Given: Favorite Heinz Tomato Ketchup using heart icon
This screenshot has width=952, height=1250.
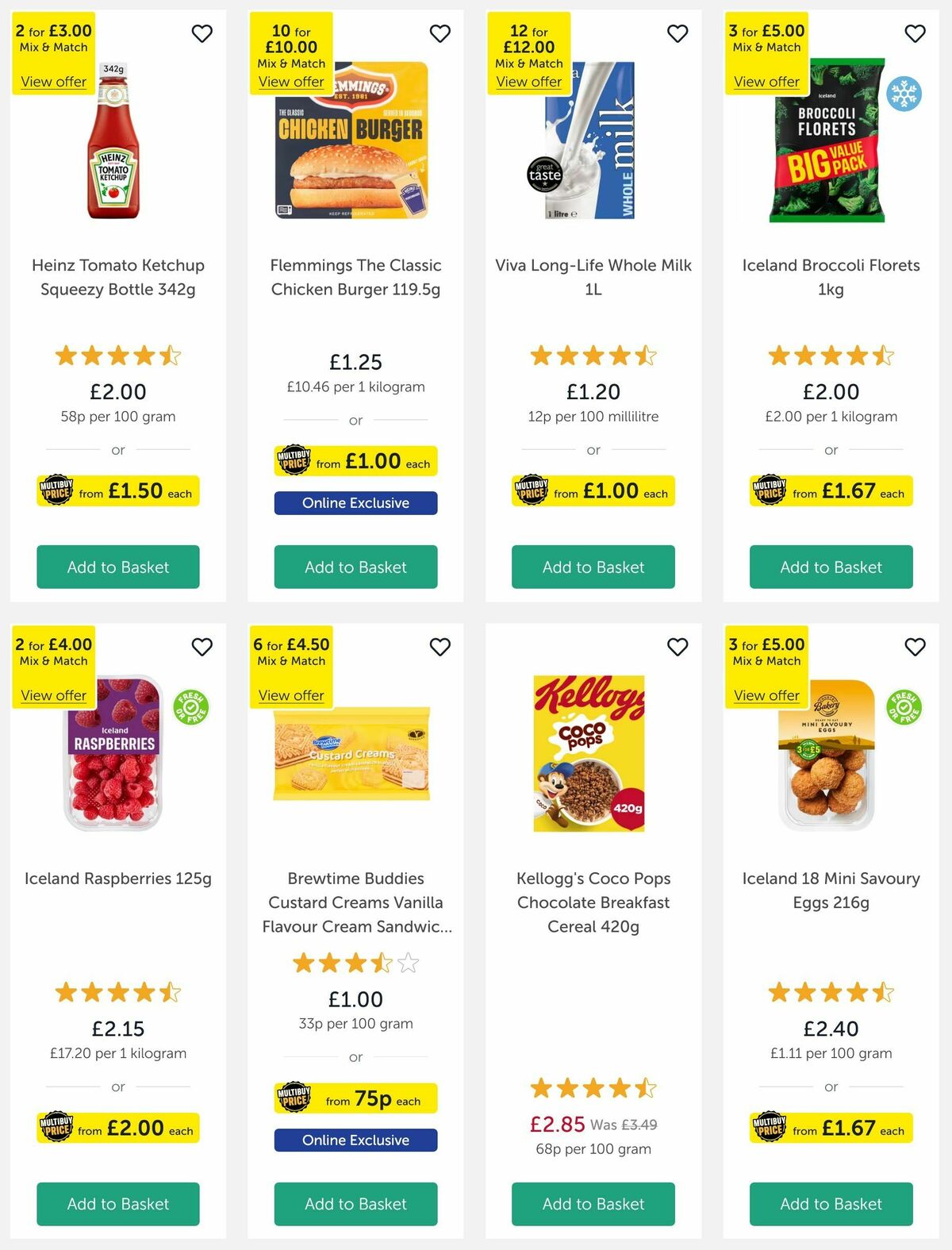Looking at the screenshot, I should coord(202,34).
